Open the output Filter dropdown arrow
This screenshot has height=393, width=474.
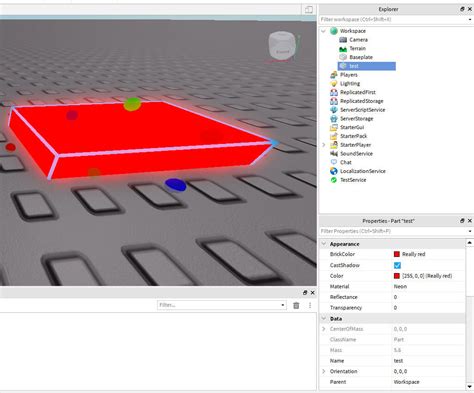(x=283, y=305)
